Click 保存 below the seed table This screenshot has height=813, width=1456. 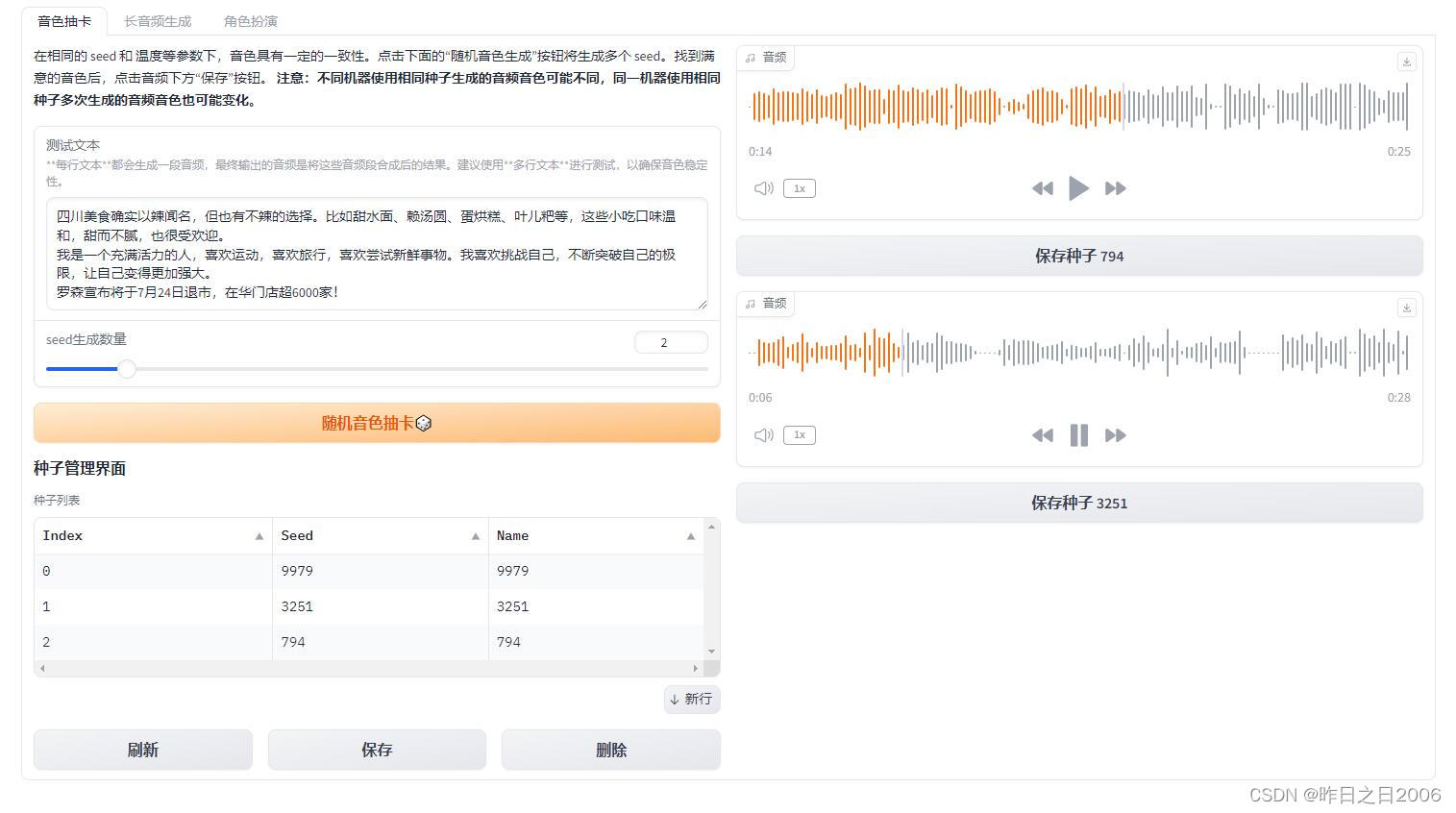coord(377,750)
